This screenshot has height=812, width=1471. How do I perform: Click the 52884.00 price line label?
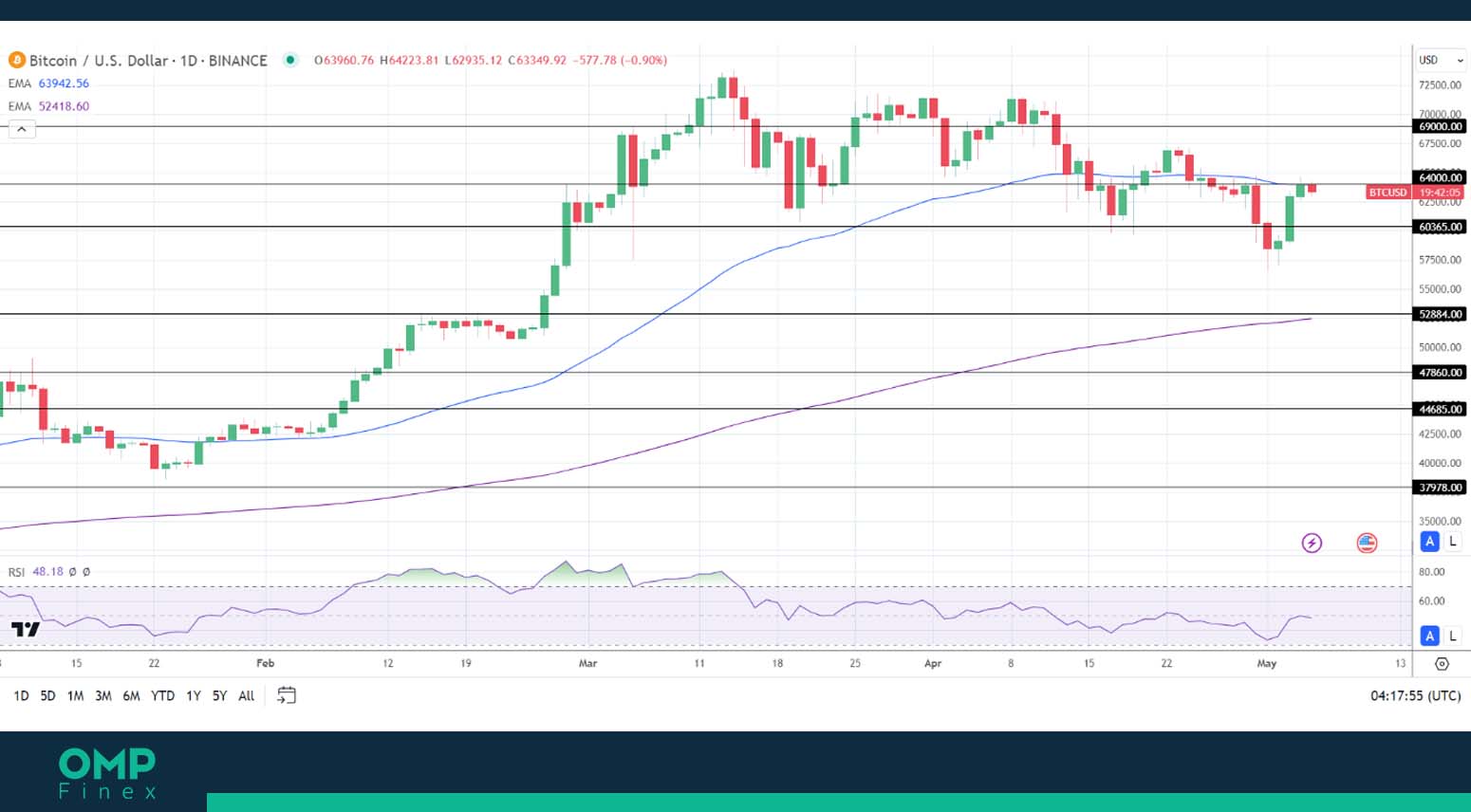pyautogui.click(x=1440, y=314)
